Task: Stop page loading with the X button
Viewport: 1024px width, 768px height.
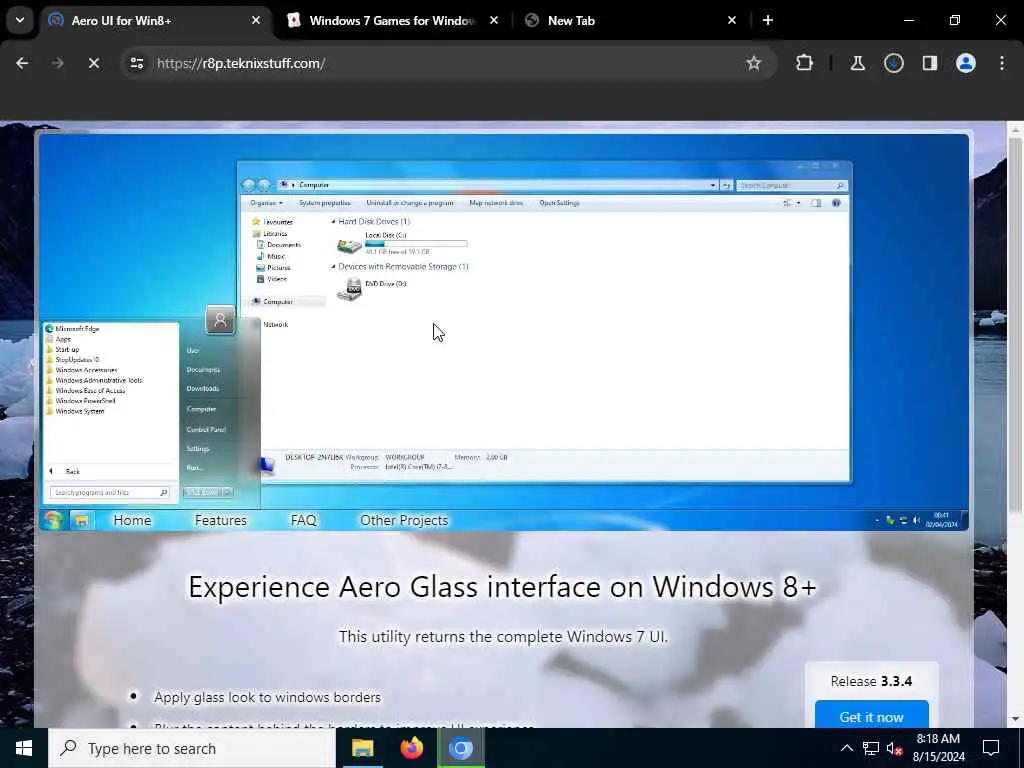Action: [x=93, y=63]
